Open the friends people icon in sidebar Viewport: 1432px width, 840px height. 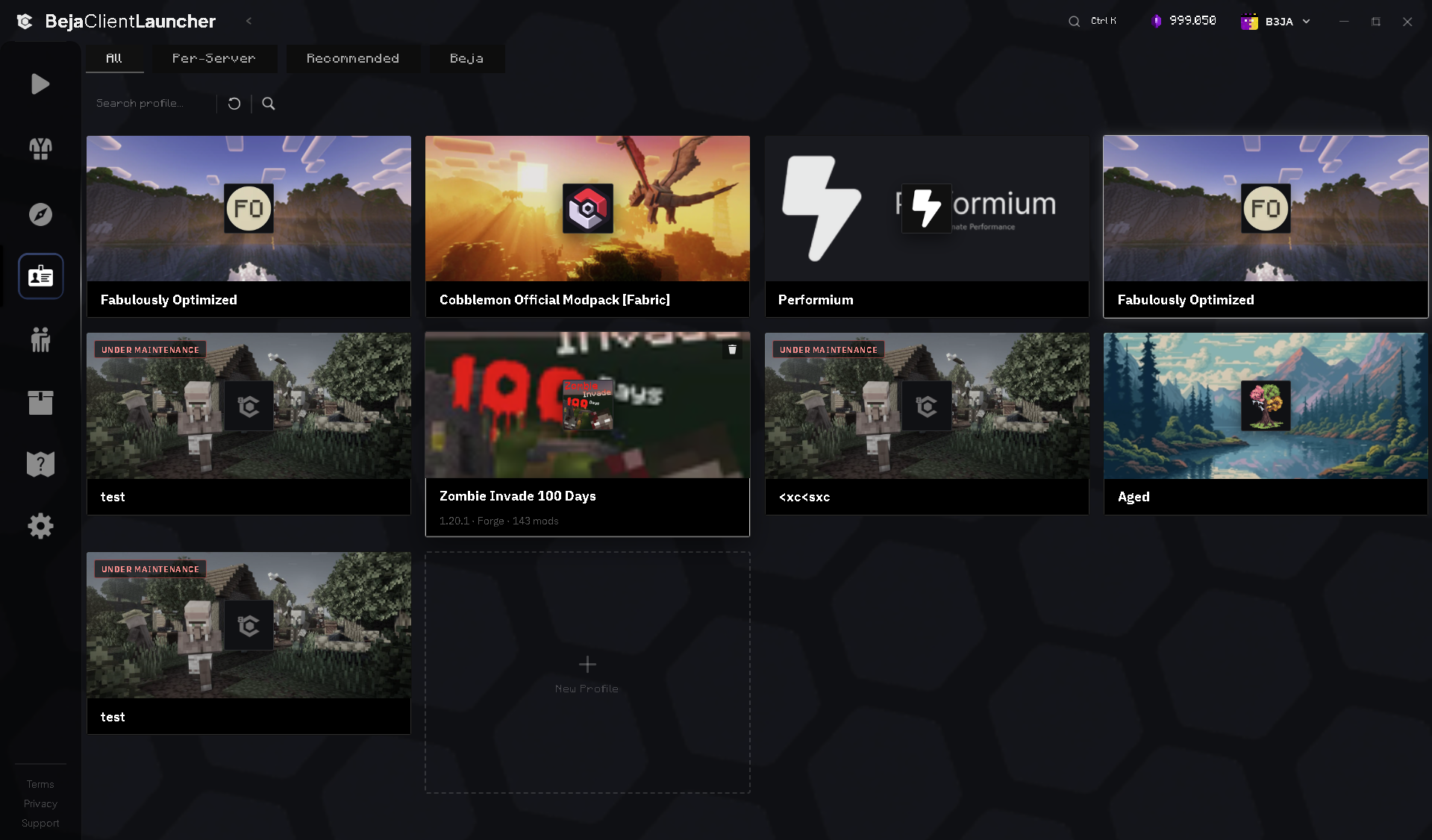pos(40,339)
